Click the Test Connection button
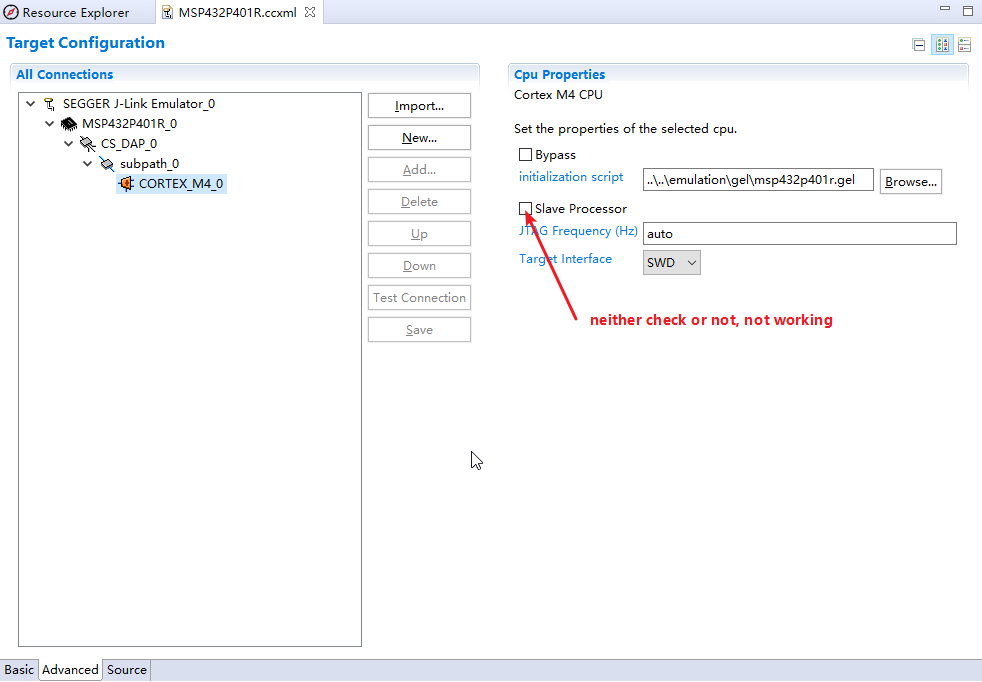982x682 pixels. (419, 297)
